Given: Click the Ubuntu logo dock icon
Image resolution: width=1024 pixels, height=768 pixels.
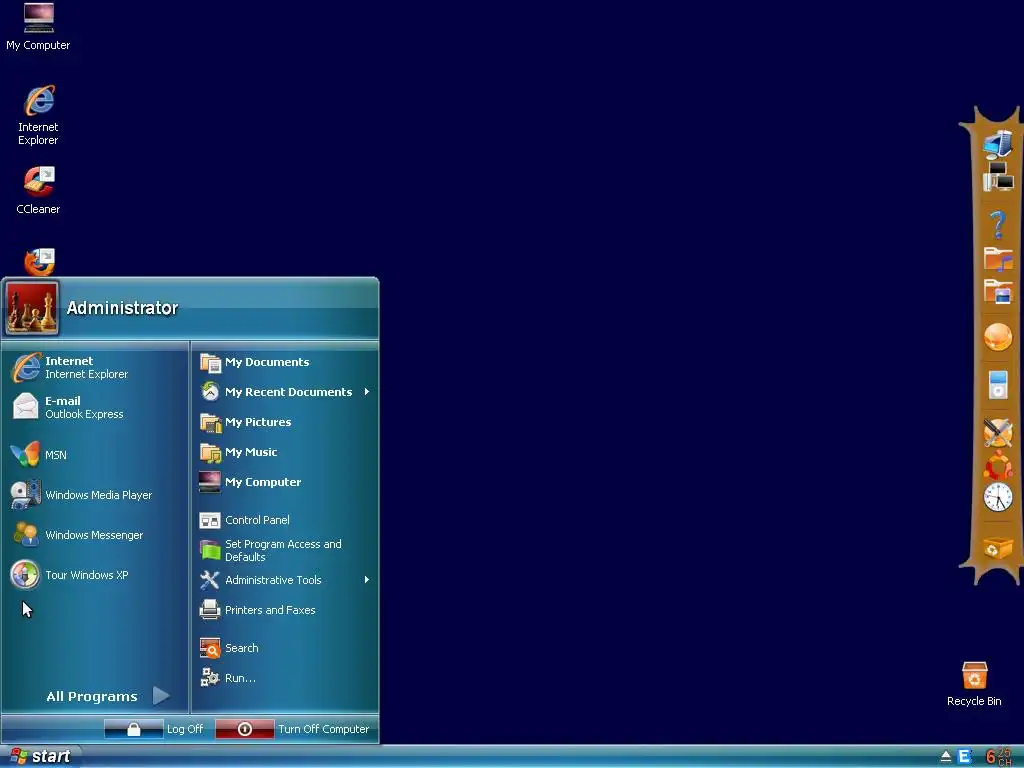Looking at the screenshot, I should pyautogui.click(x=998, y=465).
